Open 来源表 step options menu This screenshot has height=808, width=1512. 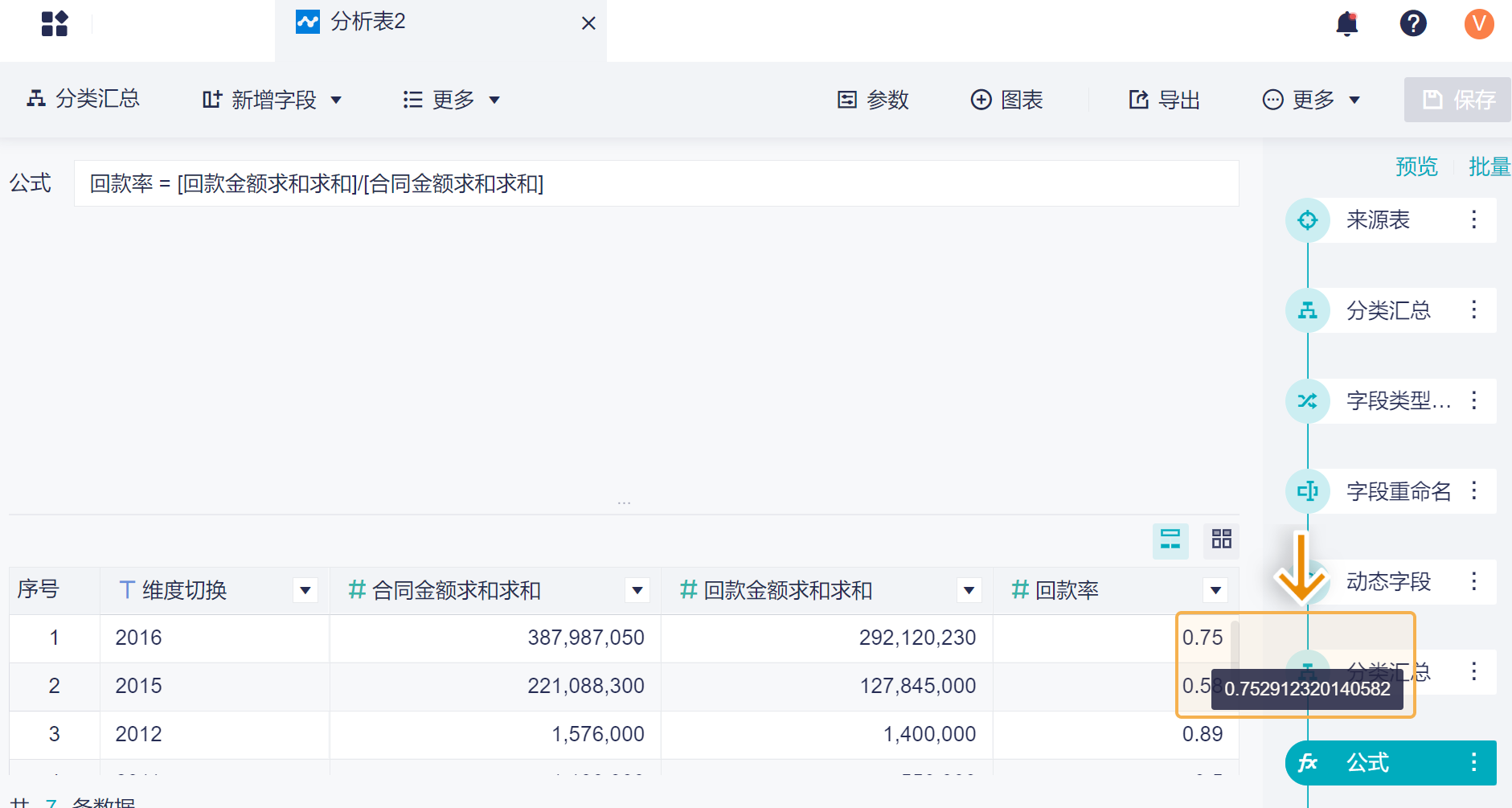pyautogui.click(x=1474, y=220)
